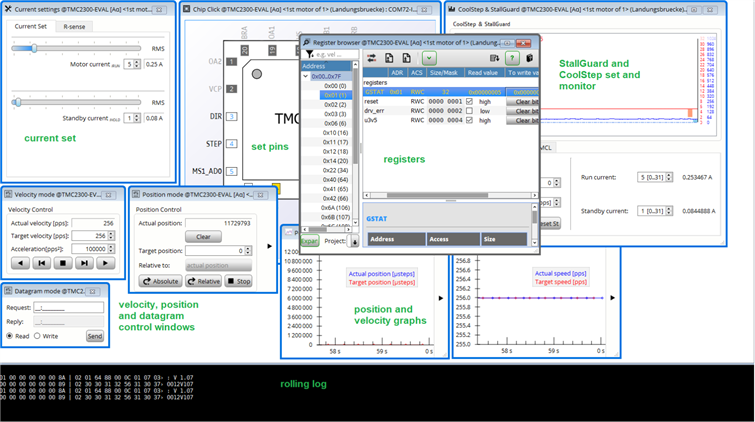Click the skip-to-start velocity button
Viewport: 755px width, 422px height.
41,263
